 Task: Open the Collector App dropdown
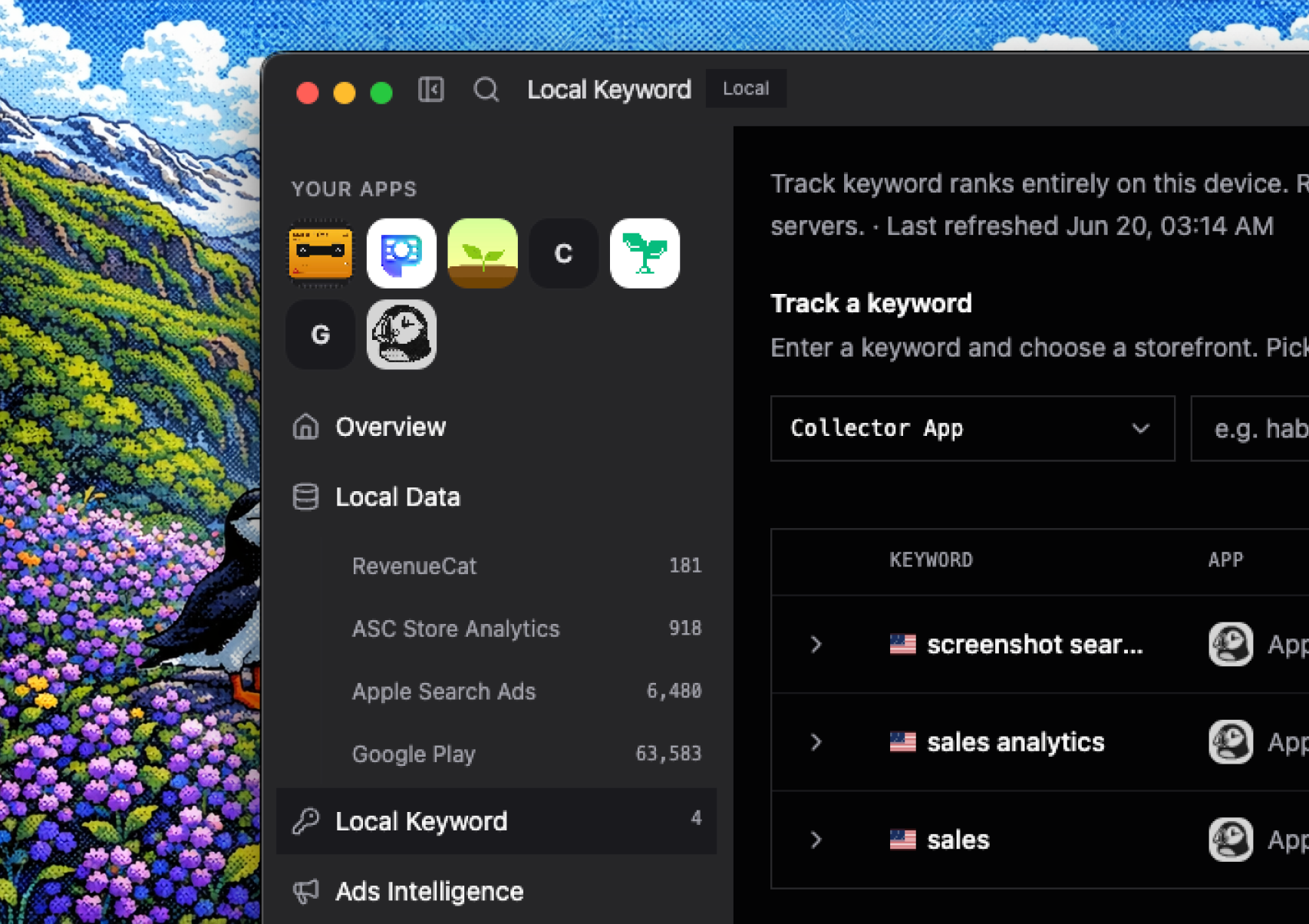pos(972,428)
